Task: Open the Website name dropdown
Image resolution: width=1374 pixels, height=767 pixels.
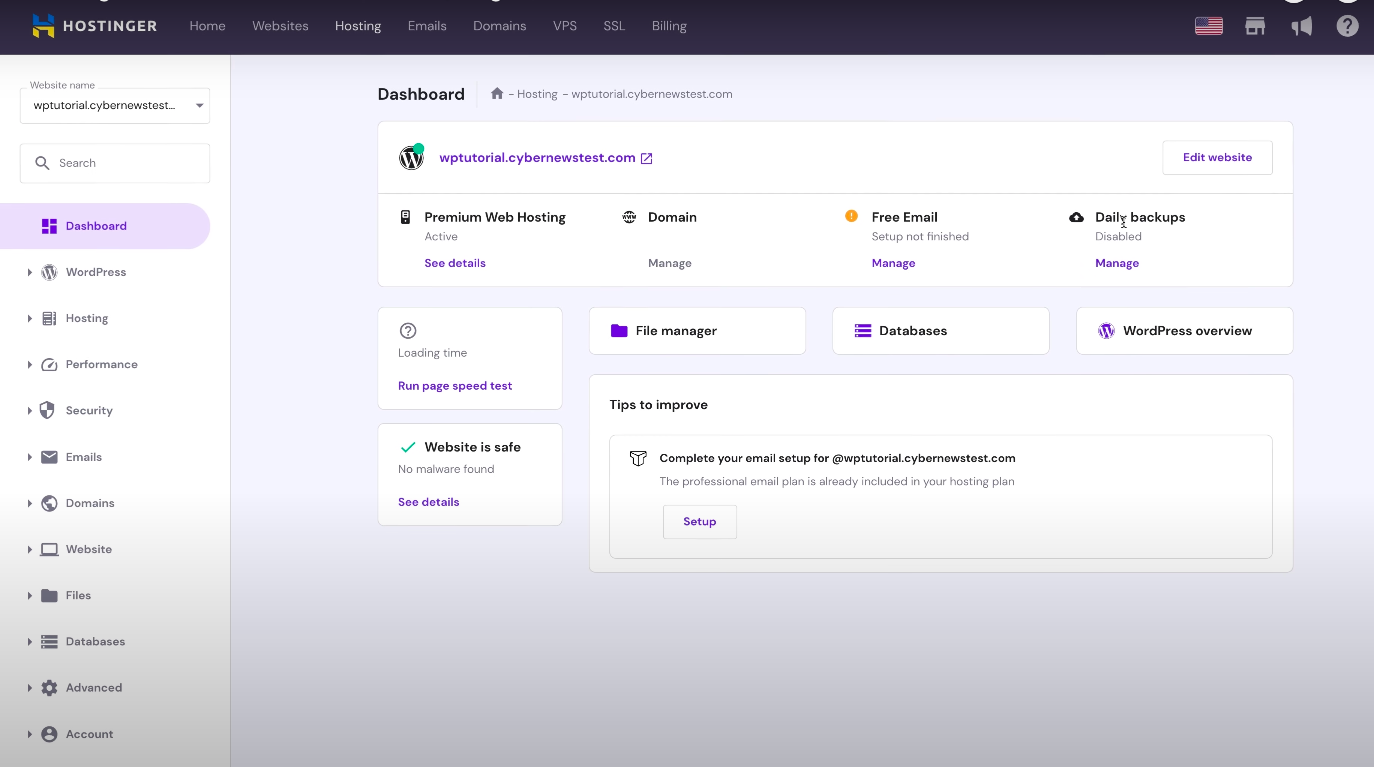Action: coord(114,105)
